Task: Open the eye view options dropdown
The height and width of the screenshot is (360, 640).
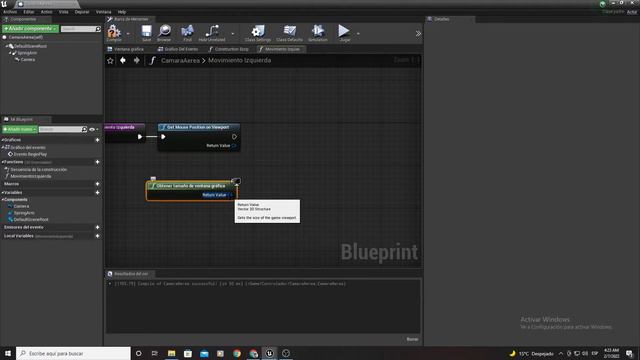Action: point(93,129)
